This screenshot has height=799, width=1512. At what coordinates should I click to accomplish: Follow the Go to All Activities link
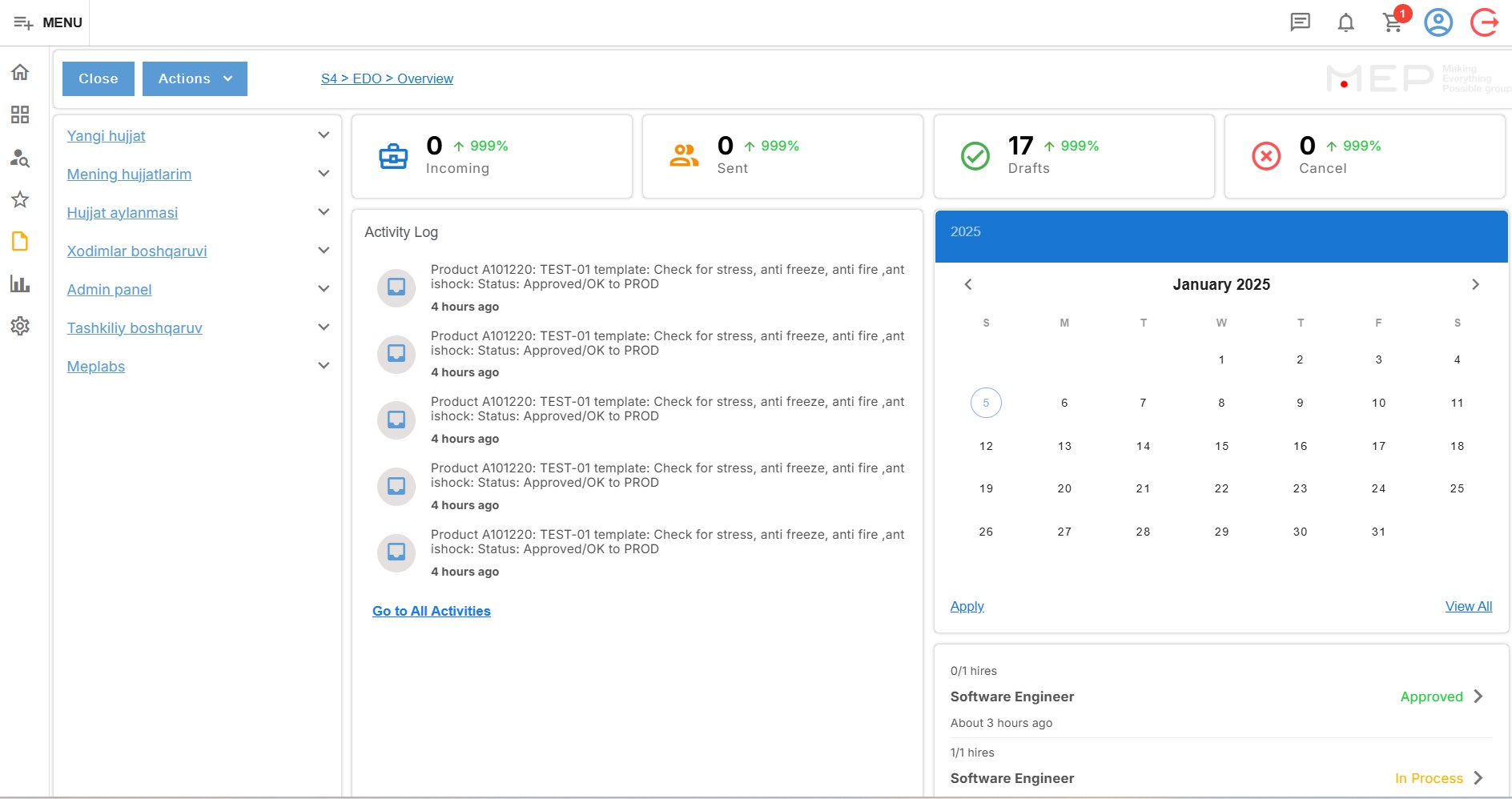click(431, 611)
